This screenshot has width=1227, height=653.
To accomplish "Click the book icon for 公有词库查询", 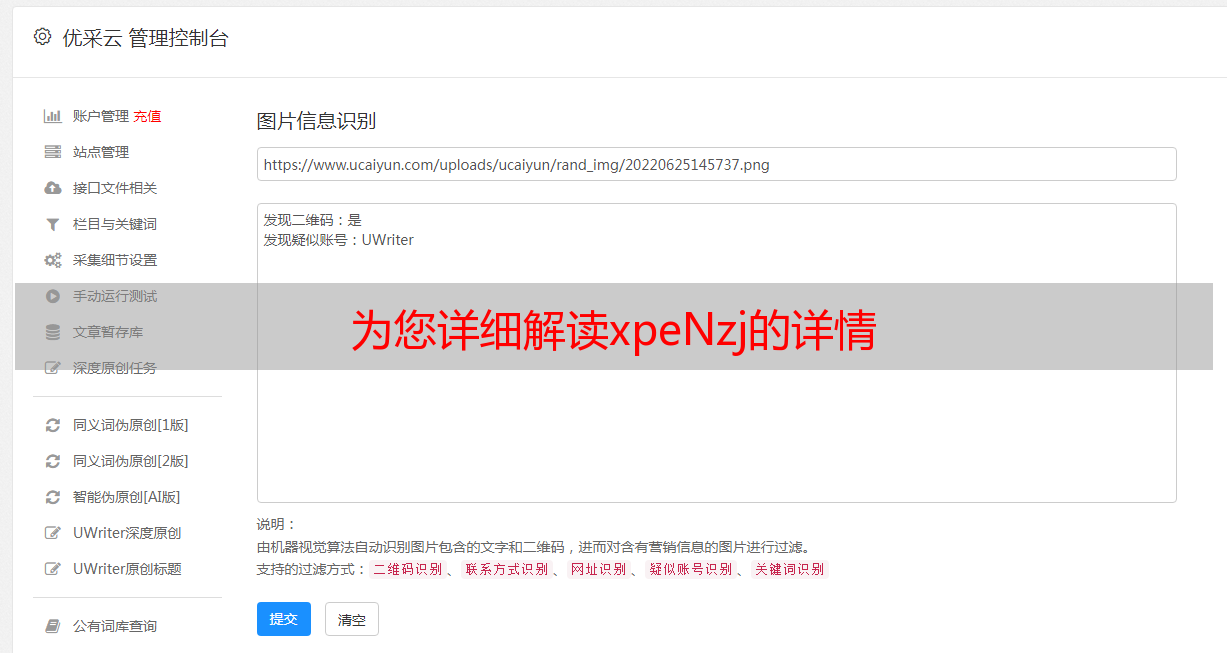I will pyautogui.click(x=53, y=626).
